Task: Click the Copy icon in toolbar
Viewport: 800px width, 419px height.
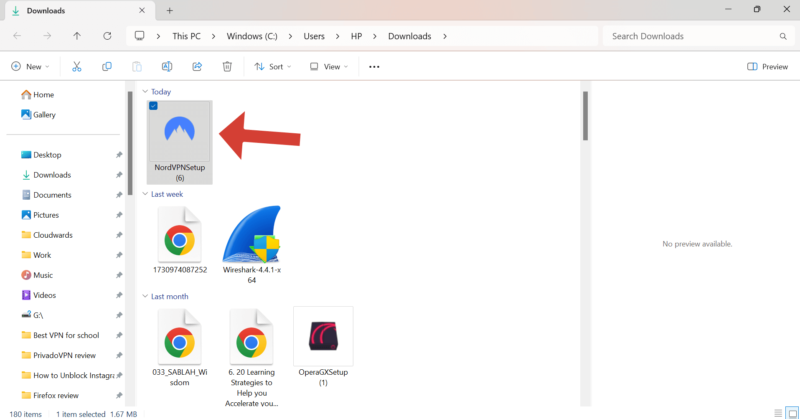Action: point(107,66)
